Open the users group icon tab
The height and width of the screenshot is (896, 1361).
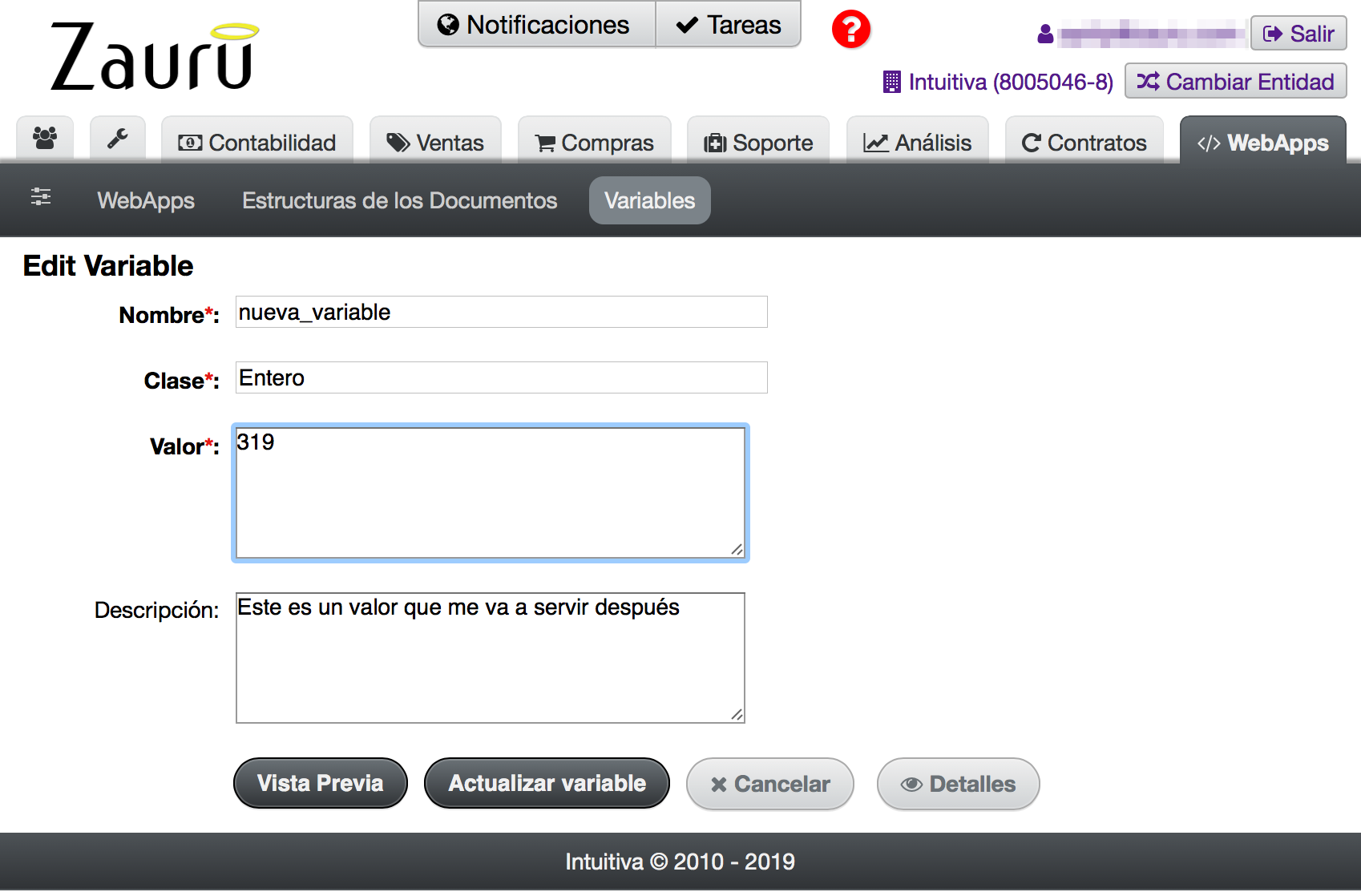pos(45,139)
